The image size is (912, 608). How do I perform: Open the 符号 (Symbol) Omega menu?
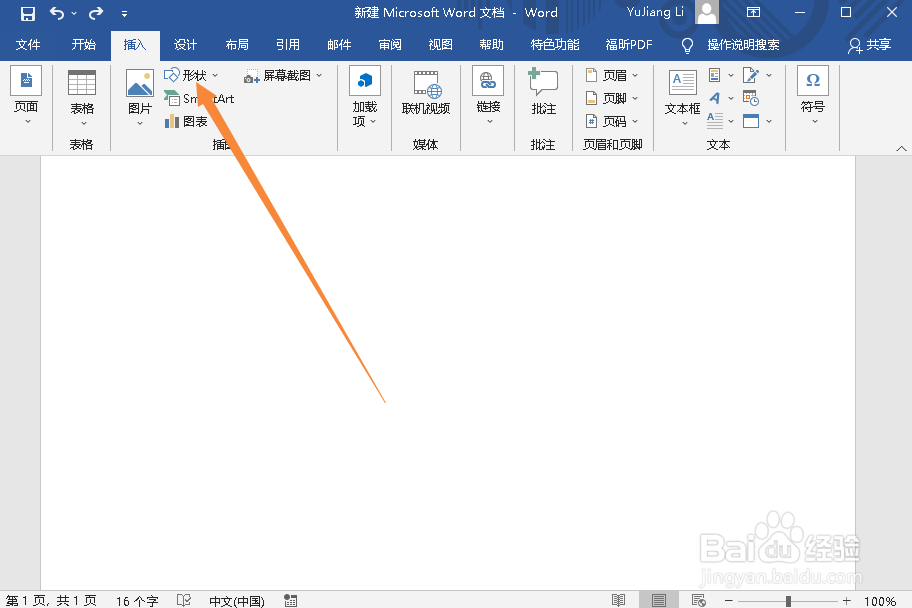click(x=813, y=96)
